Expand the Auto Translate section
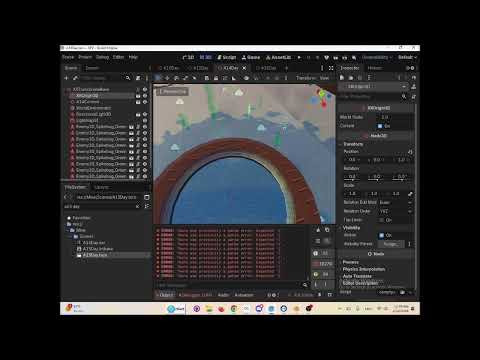 (x=357, y=276)
